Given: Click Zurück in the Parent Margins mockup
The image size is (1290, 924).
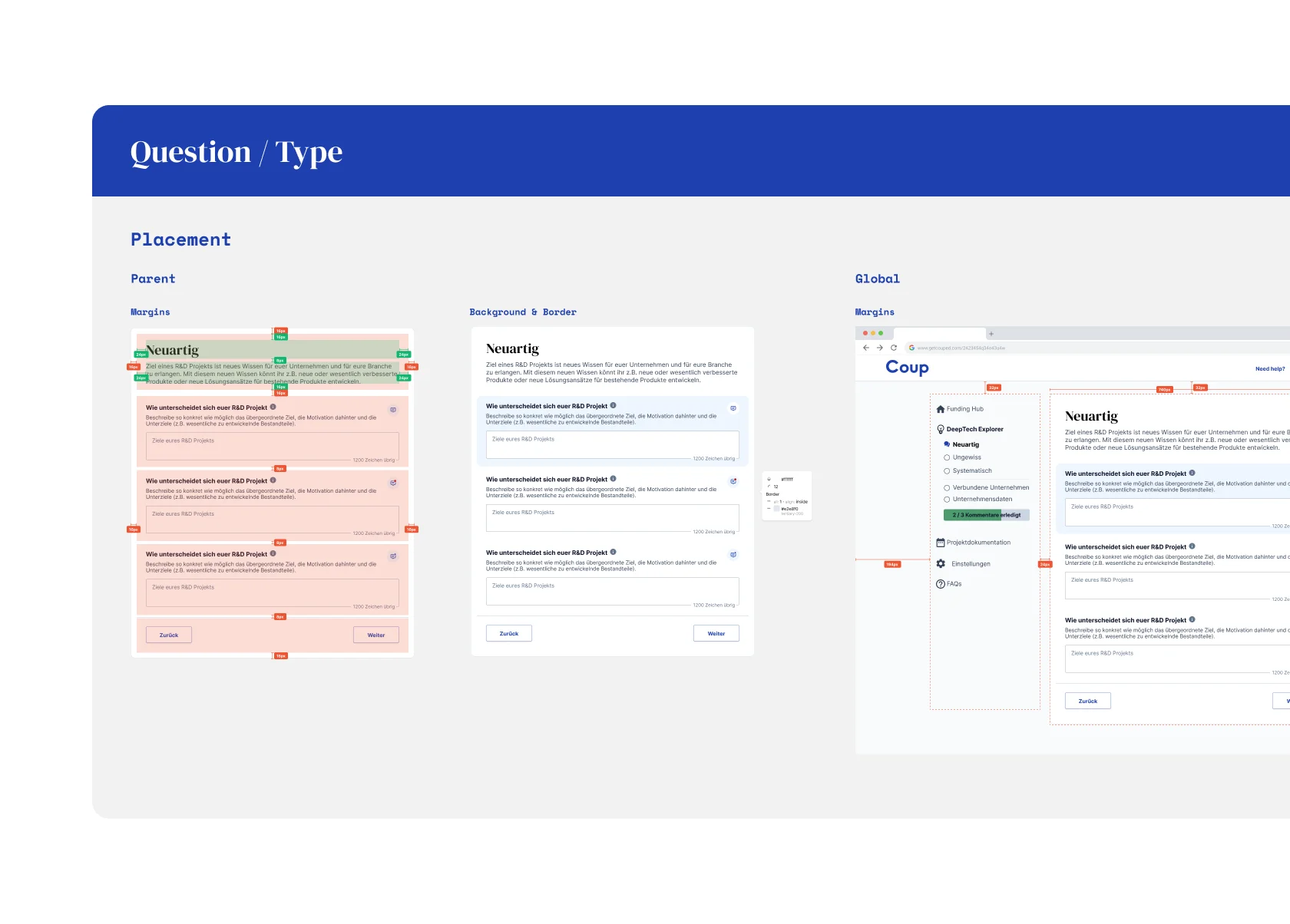Looking at the screenshot, I should [x=169, y=635].
